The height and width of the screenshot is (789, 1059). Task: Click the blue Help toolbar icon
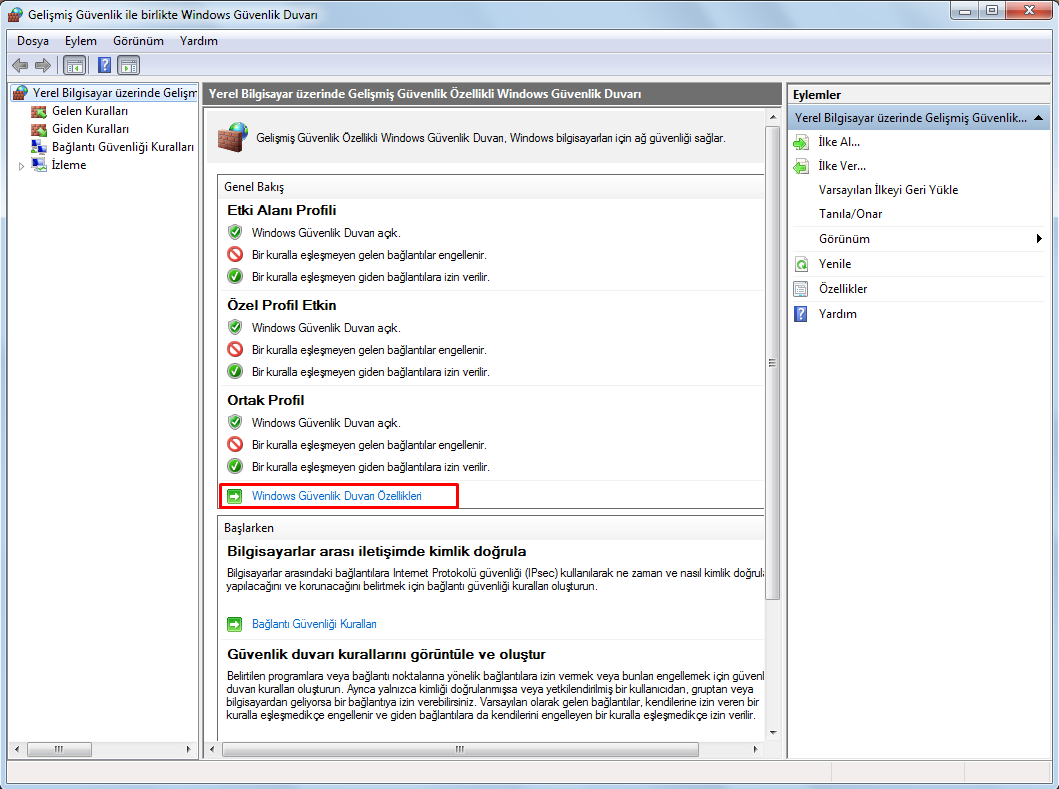105,66
